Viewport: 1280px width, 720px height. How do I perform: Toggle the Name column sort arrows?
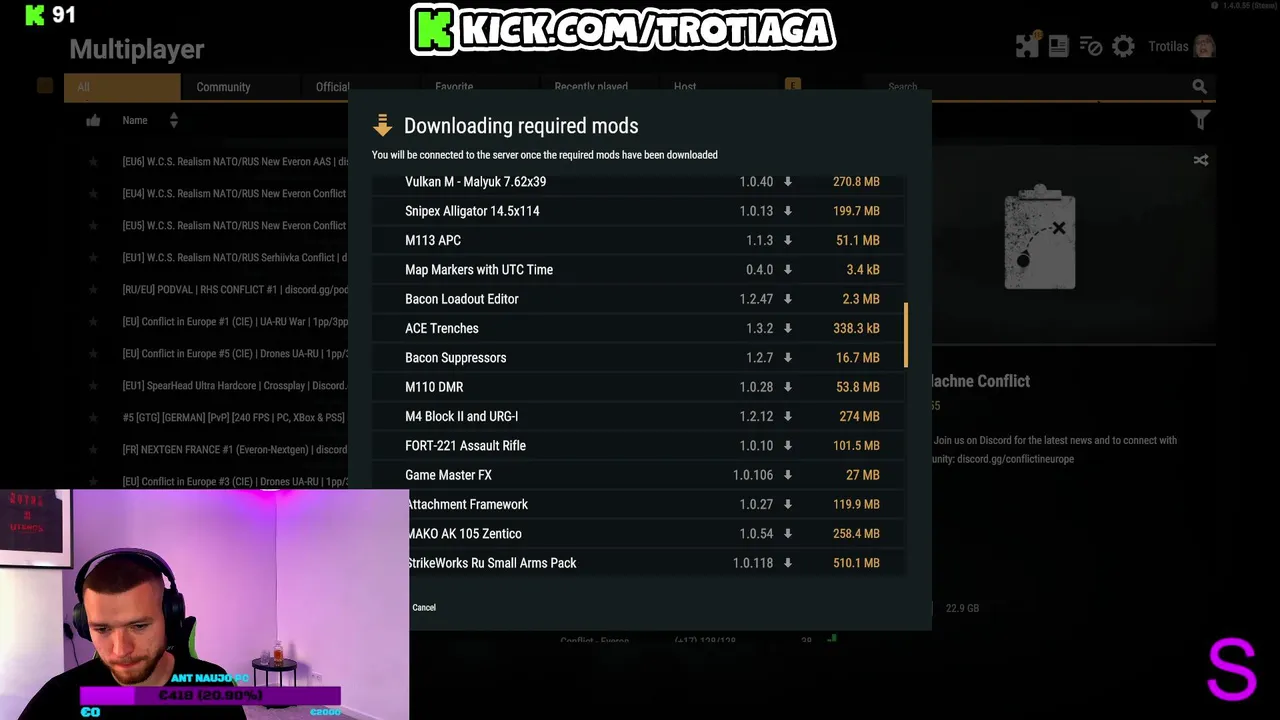tap(173, 120)
